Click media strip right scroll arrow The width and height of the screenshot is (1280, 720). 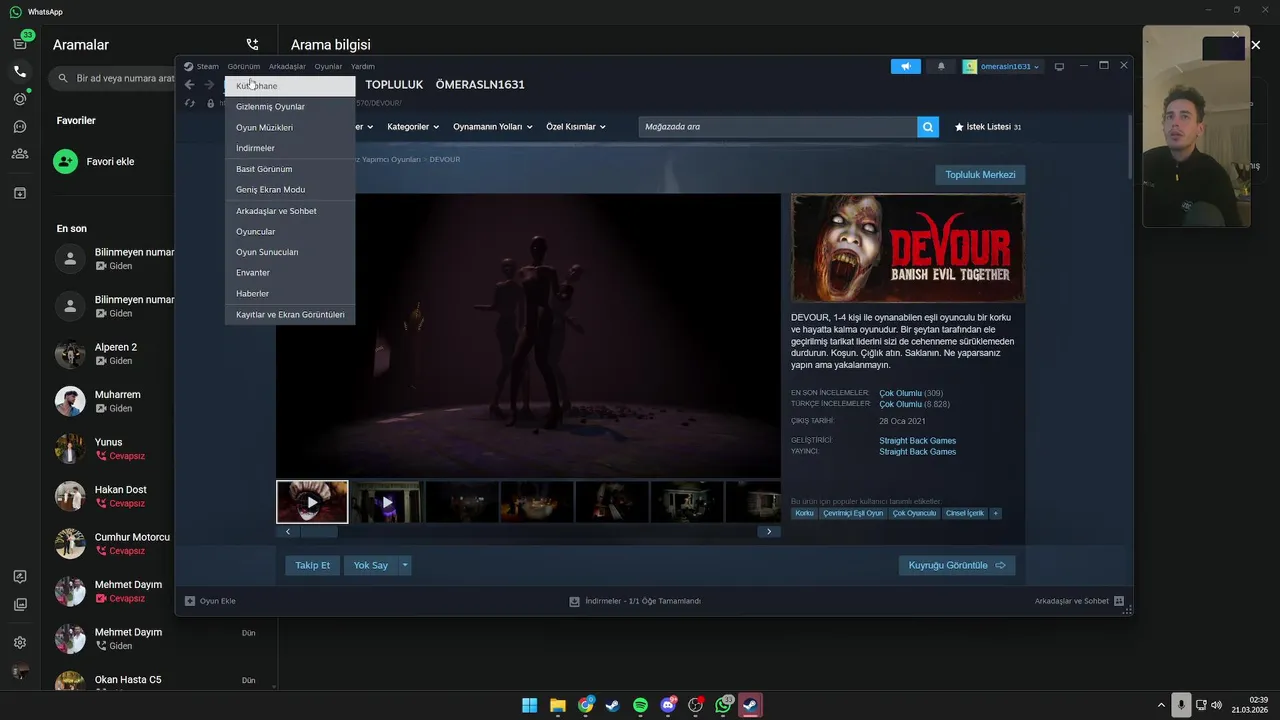tap(768, 532)
